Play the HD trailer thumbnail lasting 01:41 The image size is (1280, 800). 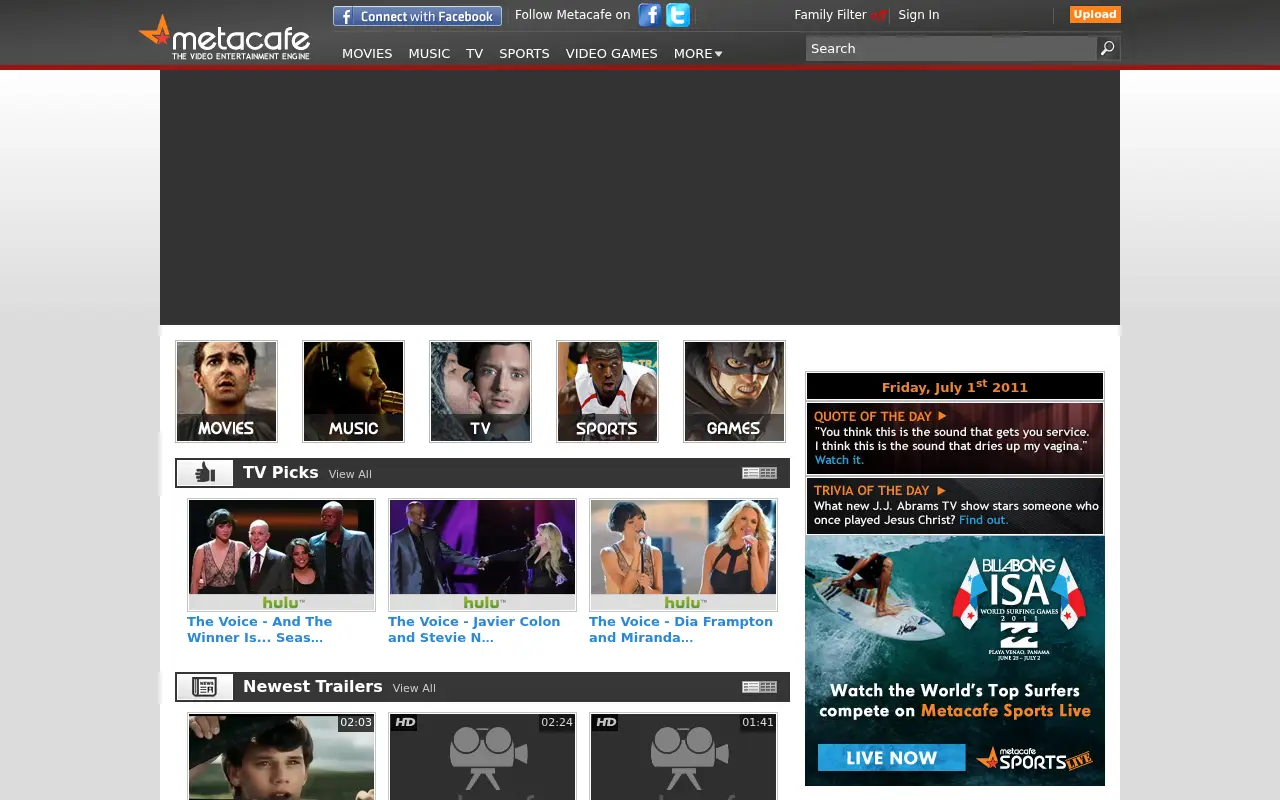click(x=683, y=756)
